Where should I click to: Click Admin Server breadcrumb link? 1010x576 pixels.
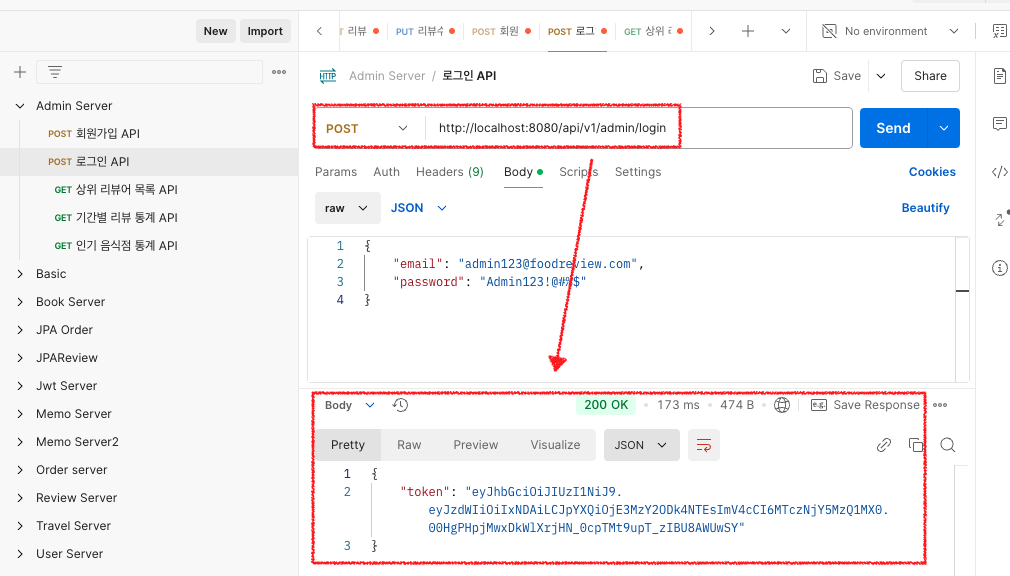point(387,76)
